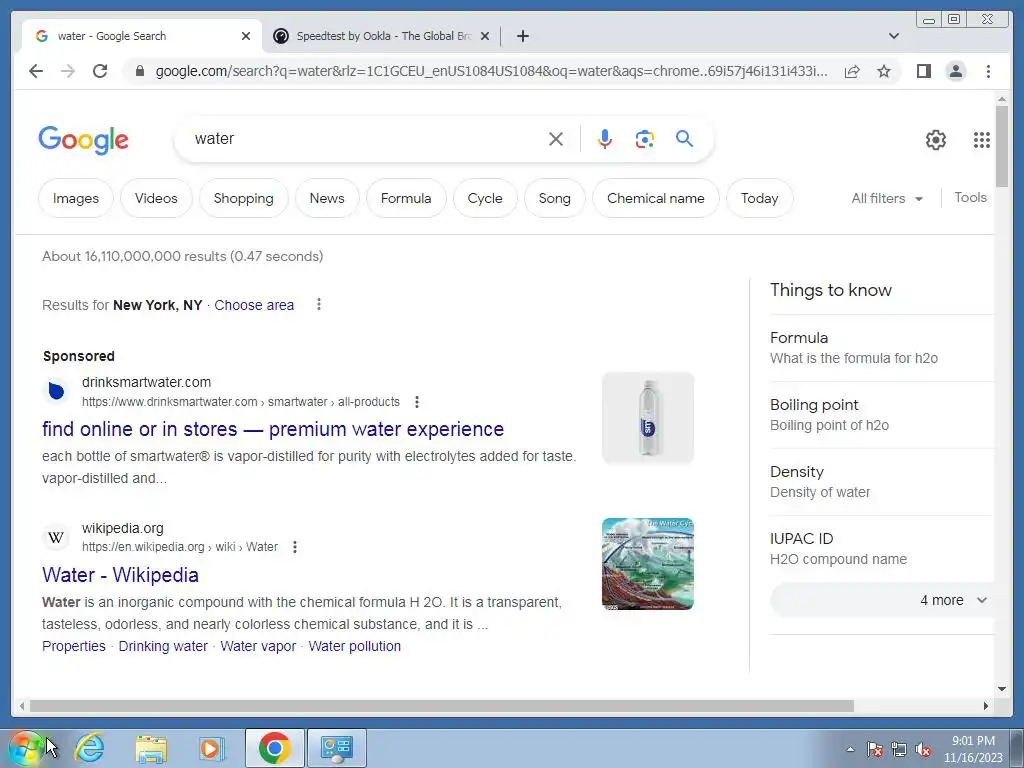Show hidden tray icons arrow
1024x768 pixels.
pos(850,750)
